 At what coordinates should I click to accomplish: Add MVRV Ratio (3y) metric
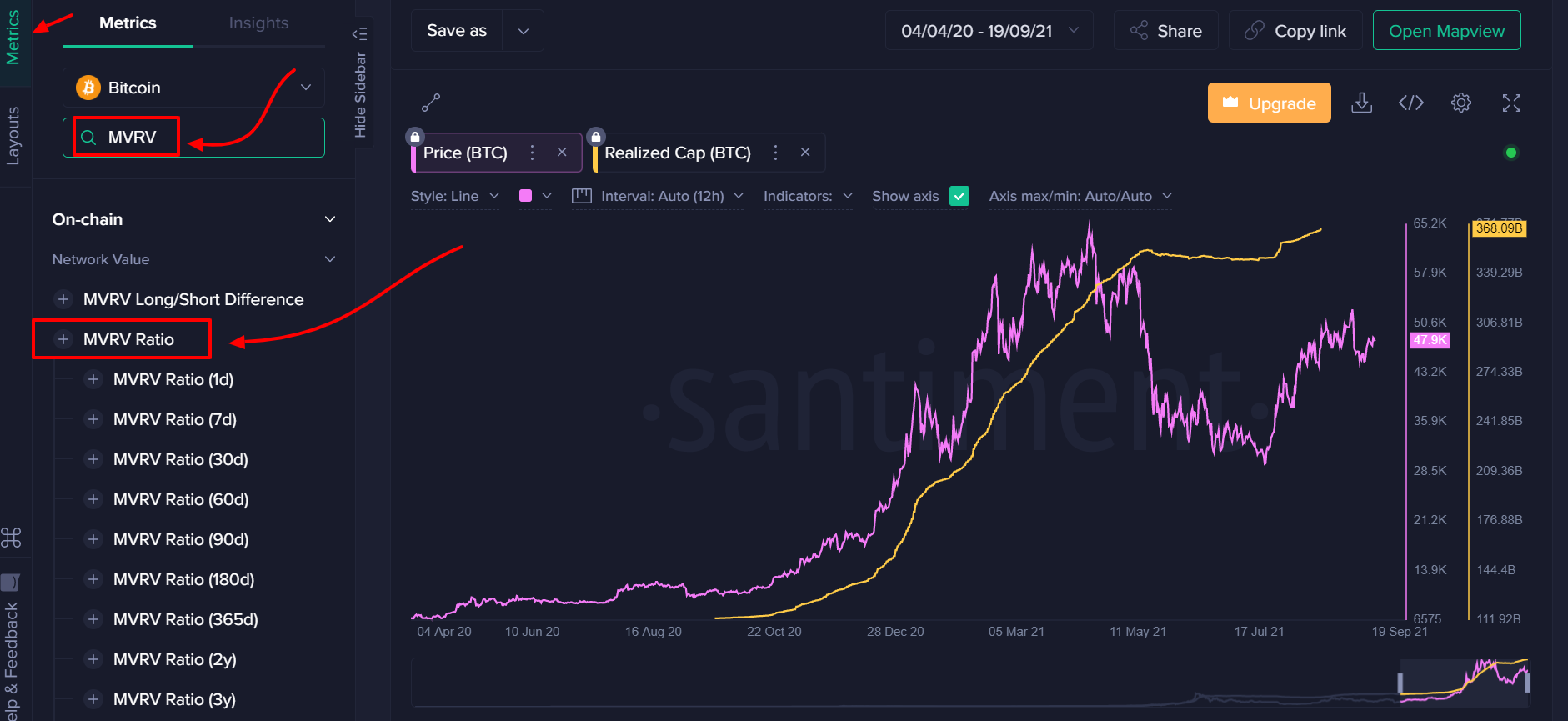tap(93, 699)
